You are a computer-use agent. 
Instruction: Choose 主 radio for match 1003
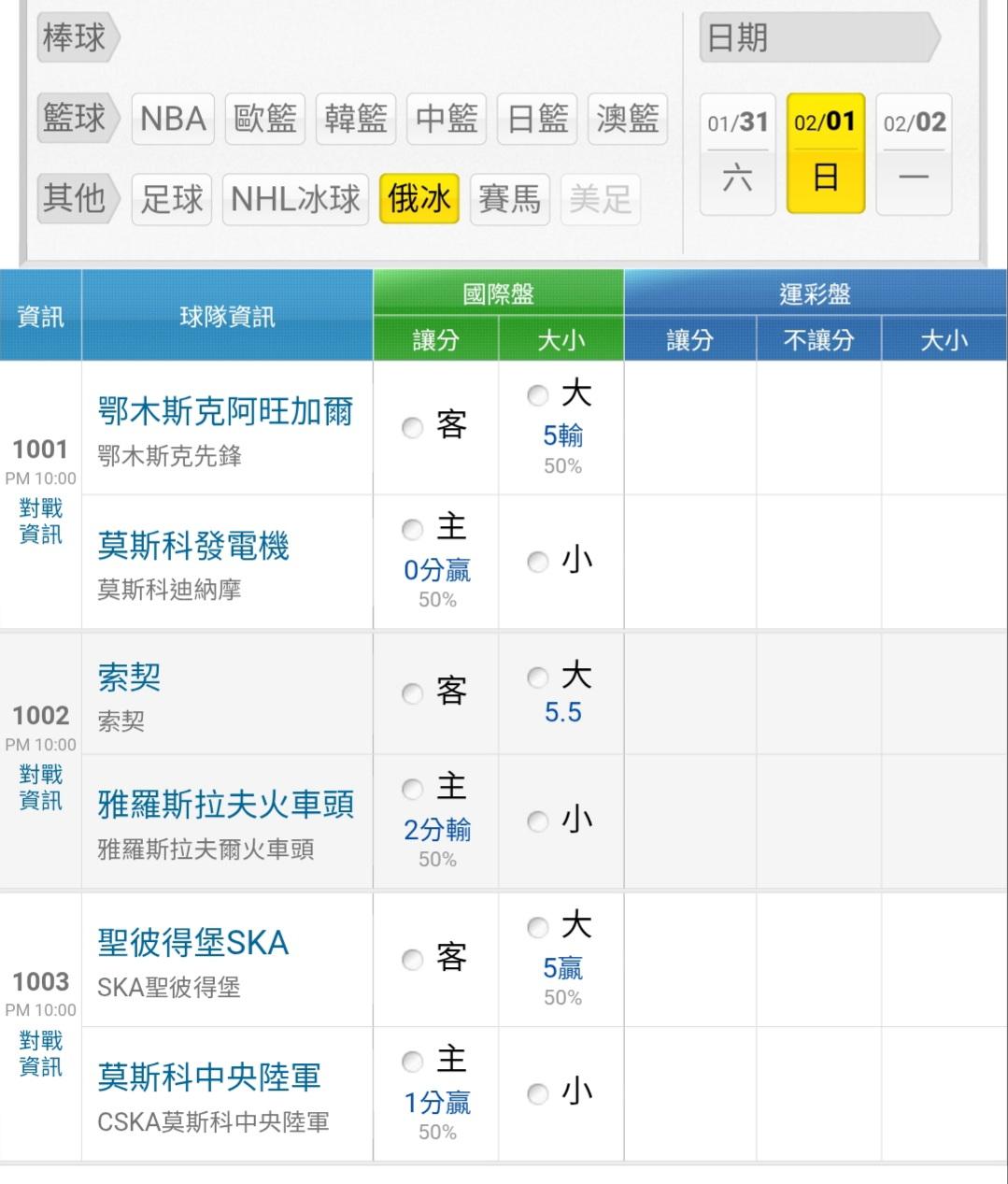point(413,1062)
